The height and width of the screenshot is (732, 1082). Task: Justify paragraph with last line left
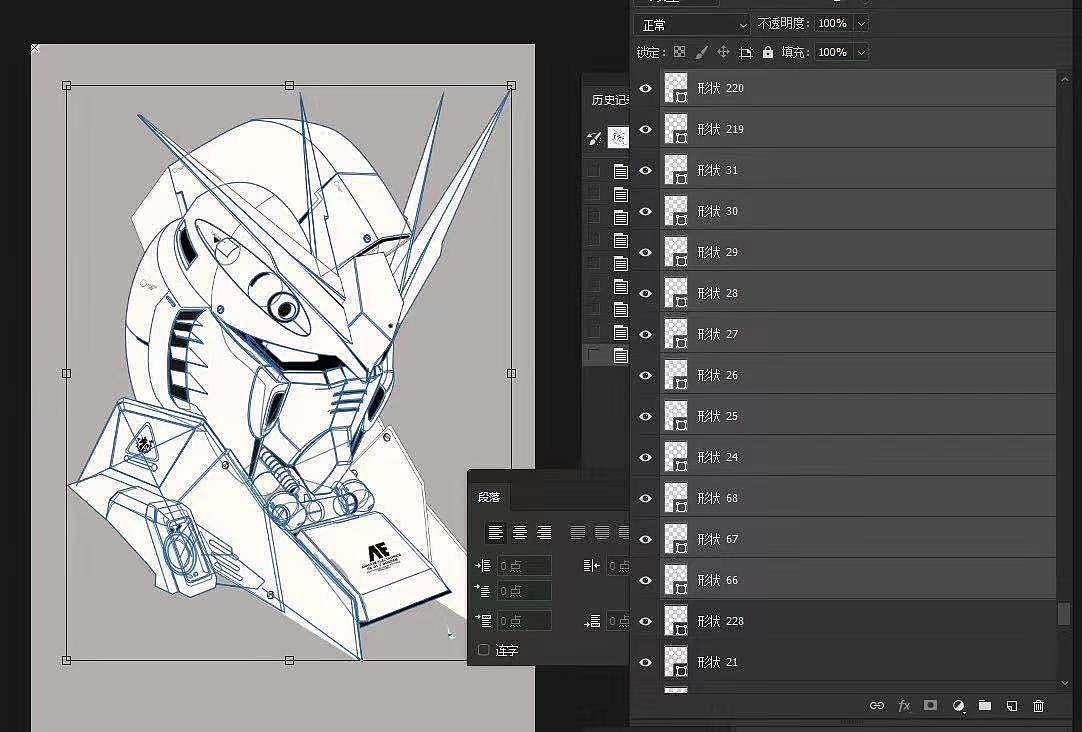tap(578, 532)
